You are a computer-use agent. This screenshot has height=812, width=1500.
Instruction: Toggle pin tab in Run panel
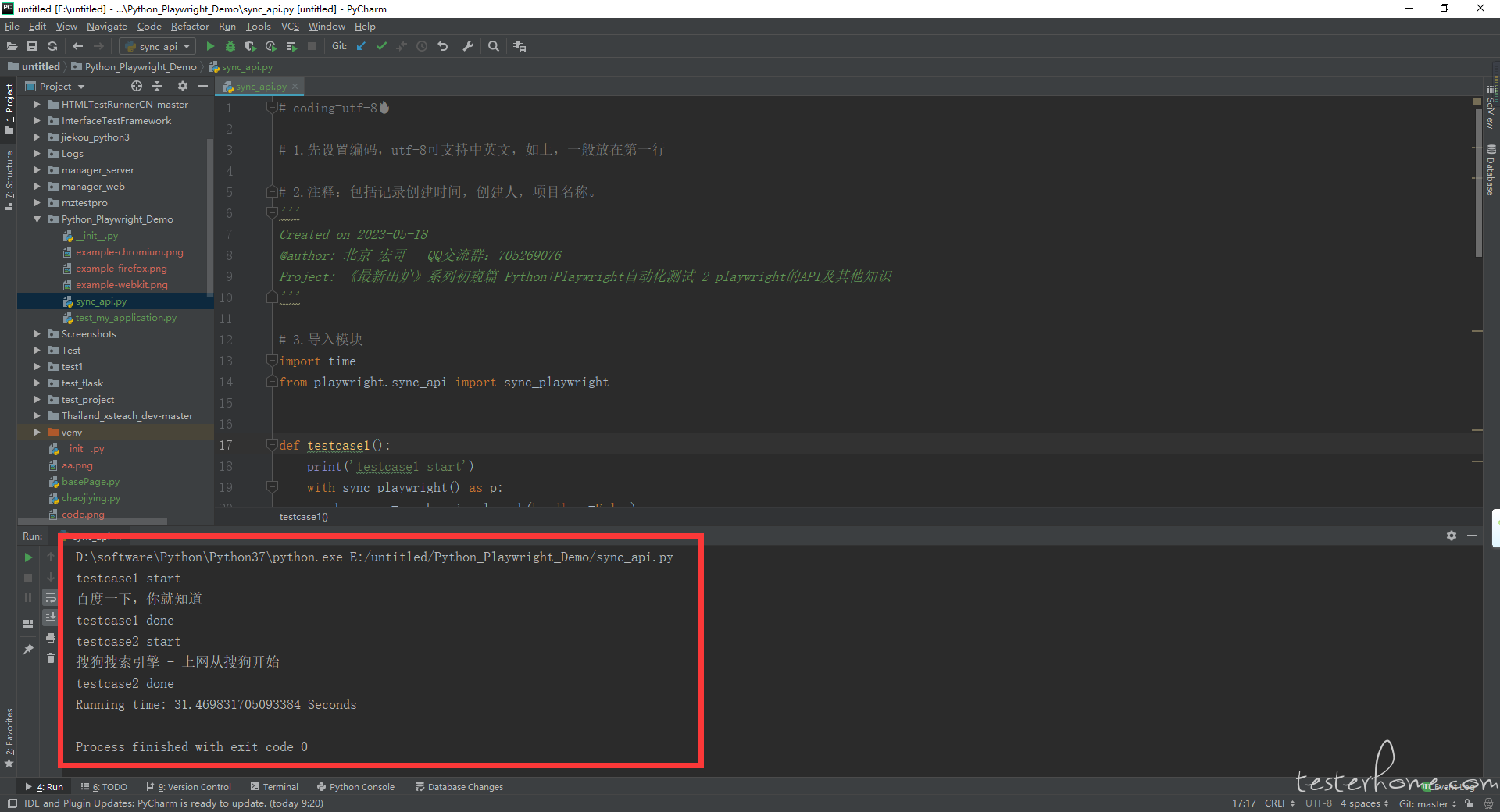click(28, 649)
